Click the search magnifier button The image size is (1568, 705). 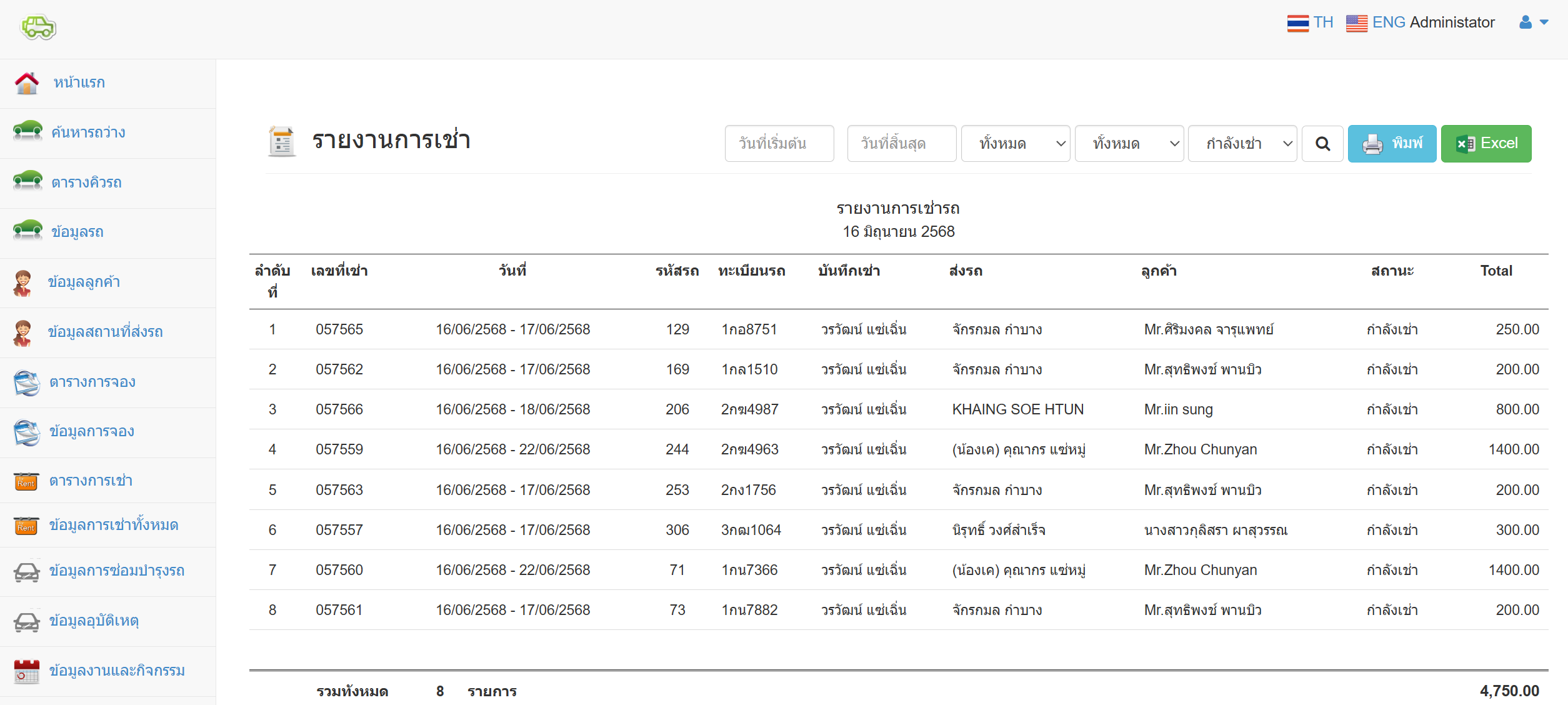click(x=1322, y=144)
